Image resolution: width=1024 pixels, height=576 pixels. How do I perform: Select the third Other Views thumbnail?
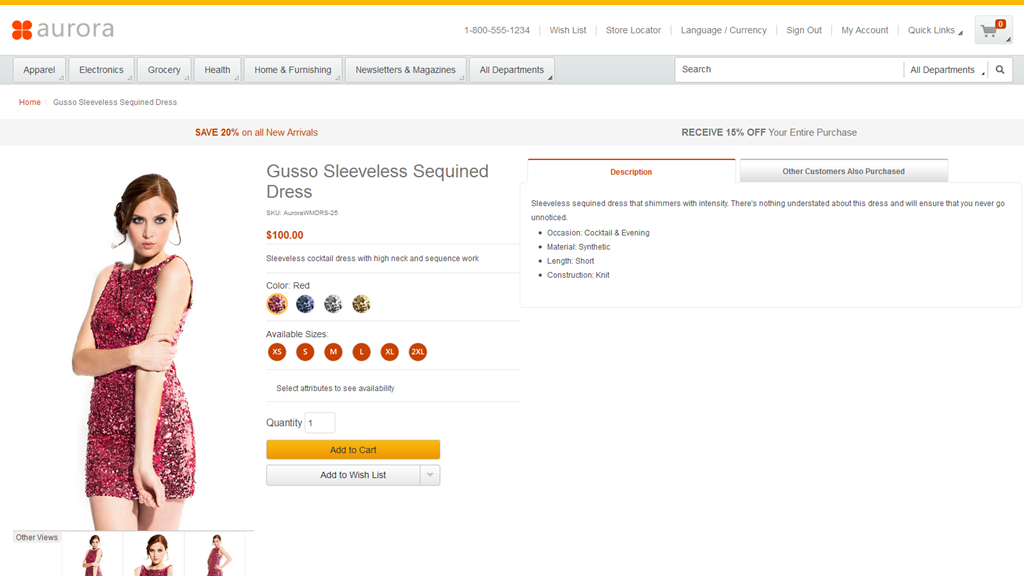pyautogui.click(x=215, y=554)
